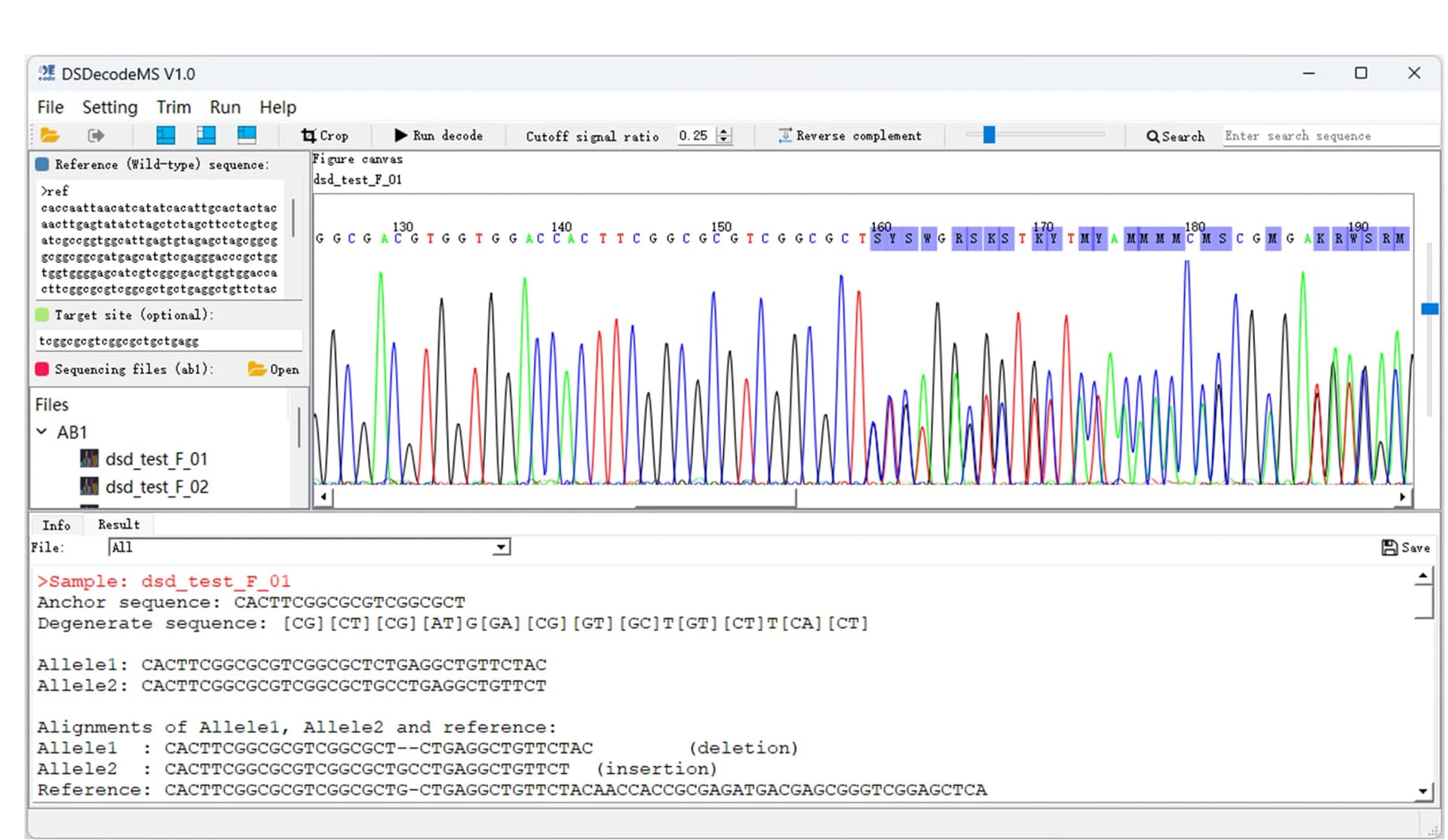Click the zoom slider handle in the toolbar
Screen dimensions: 1448x840
pyautogui.click(x=989, y=135)
